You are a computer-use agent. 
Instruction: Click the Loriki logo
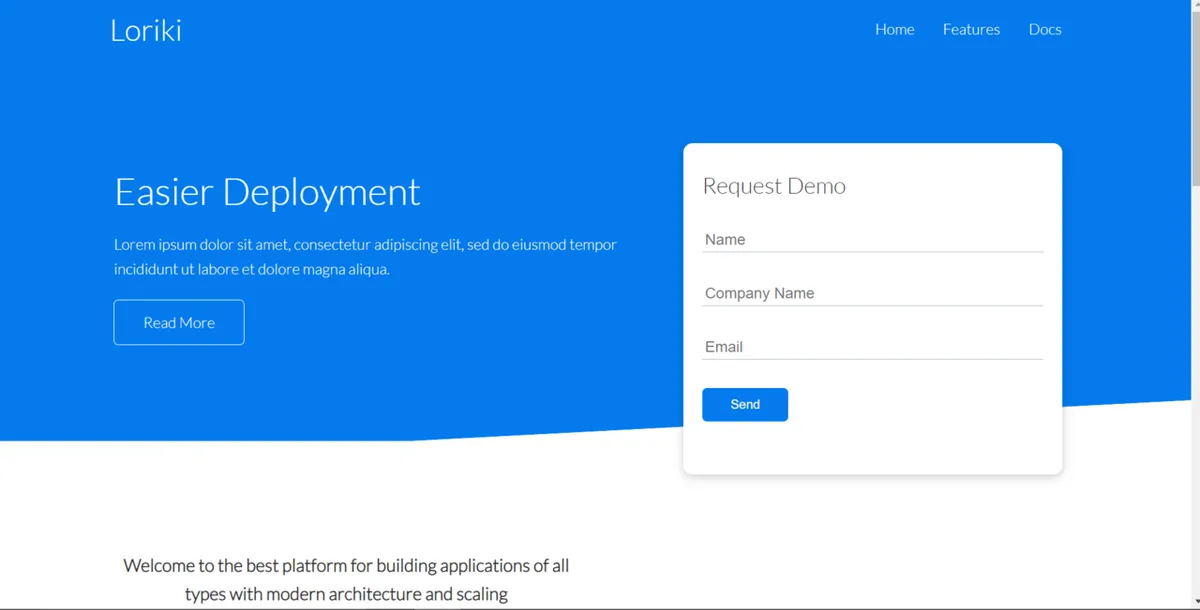coord(146,30)
